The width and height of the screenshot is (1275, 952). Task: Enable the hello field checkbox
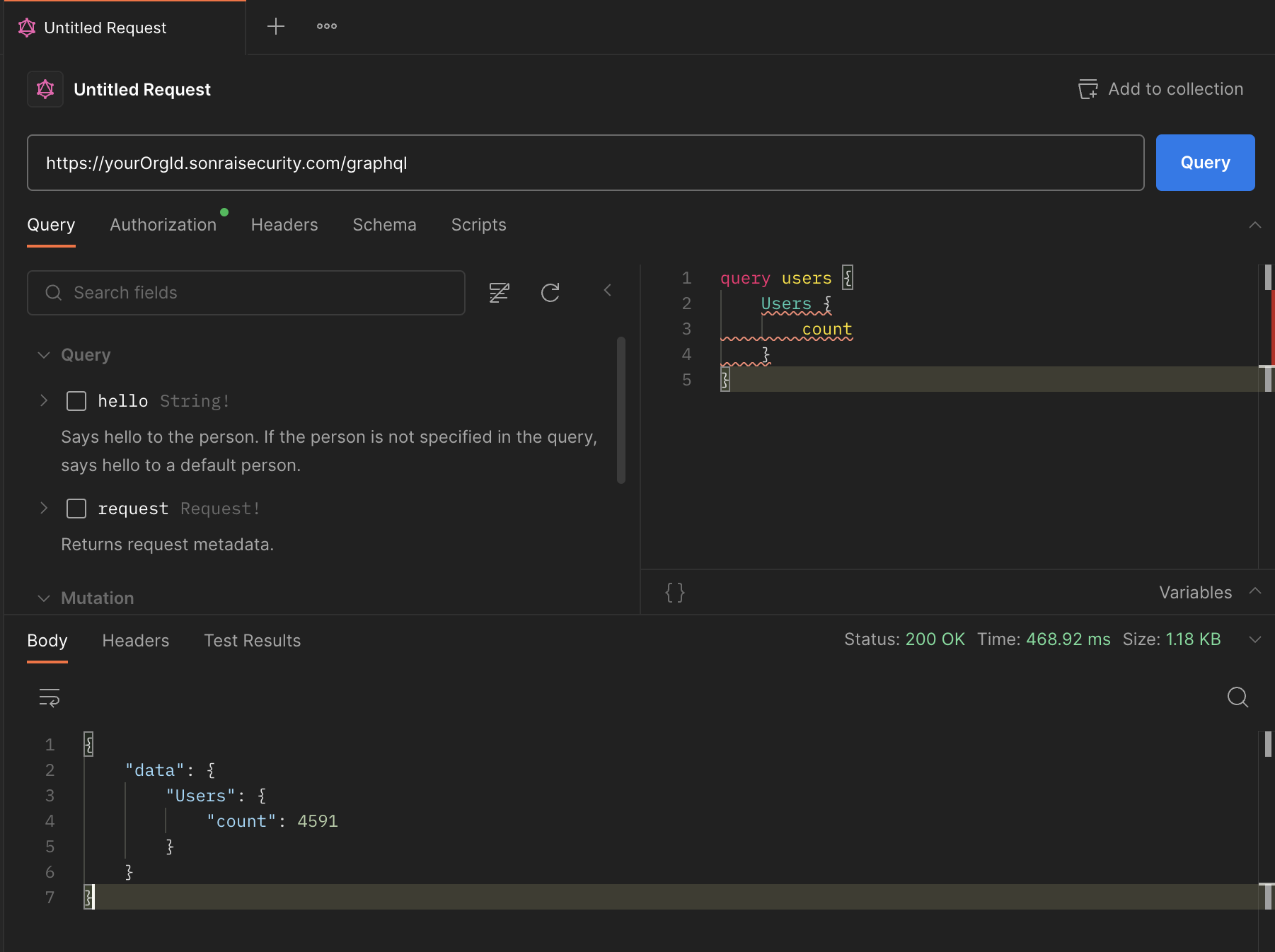pyautogui.click(x=76, y=401)
